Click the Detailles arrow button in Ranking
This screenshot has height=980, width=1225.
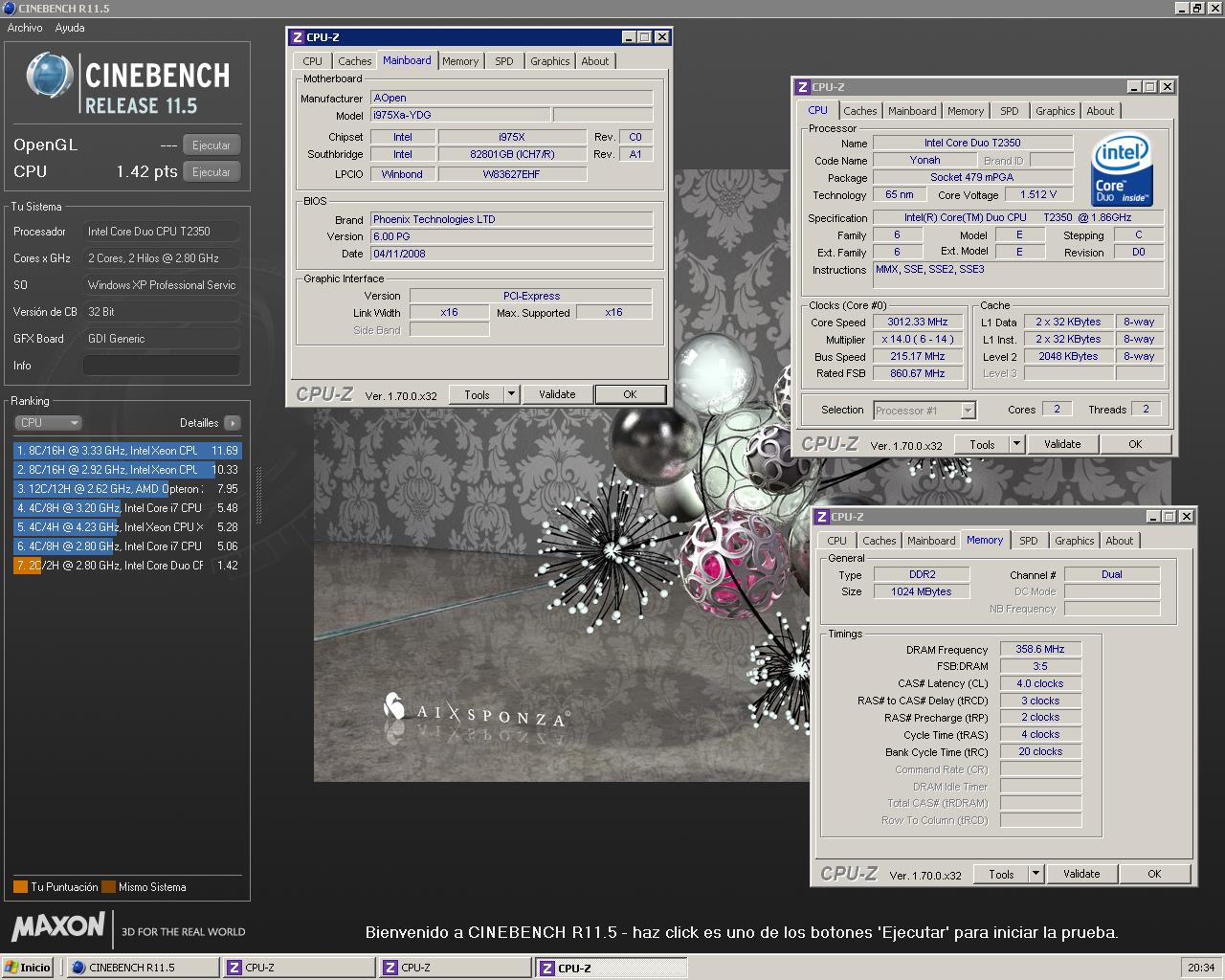click(x=233, y=423)
